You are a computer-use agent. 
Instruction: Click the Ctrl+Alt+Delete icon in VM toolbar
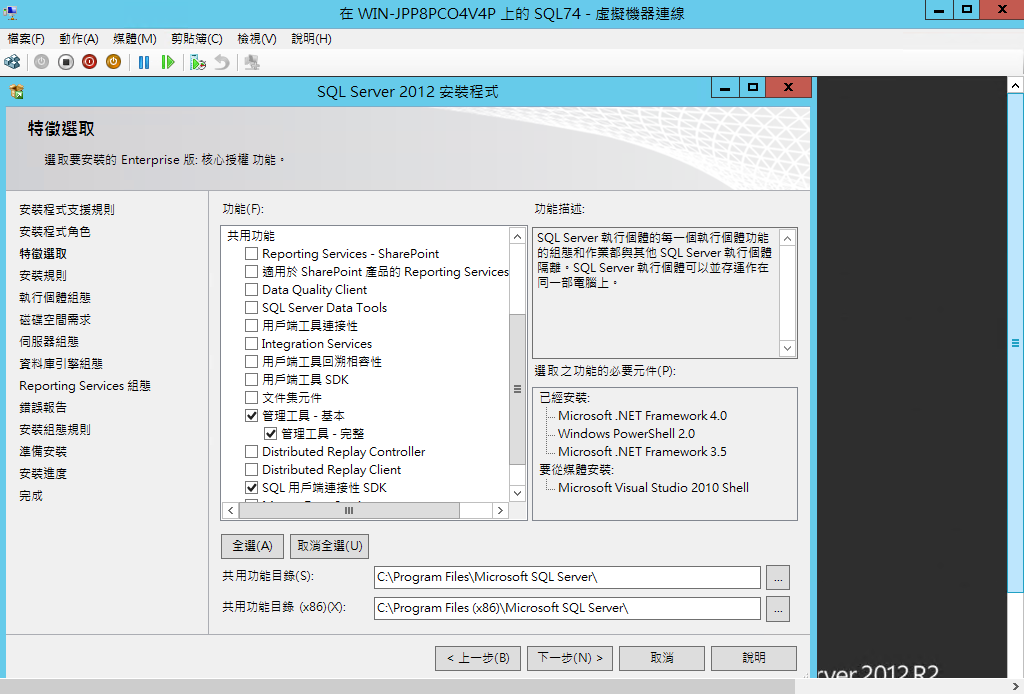(x=12, y=62)
